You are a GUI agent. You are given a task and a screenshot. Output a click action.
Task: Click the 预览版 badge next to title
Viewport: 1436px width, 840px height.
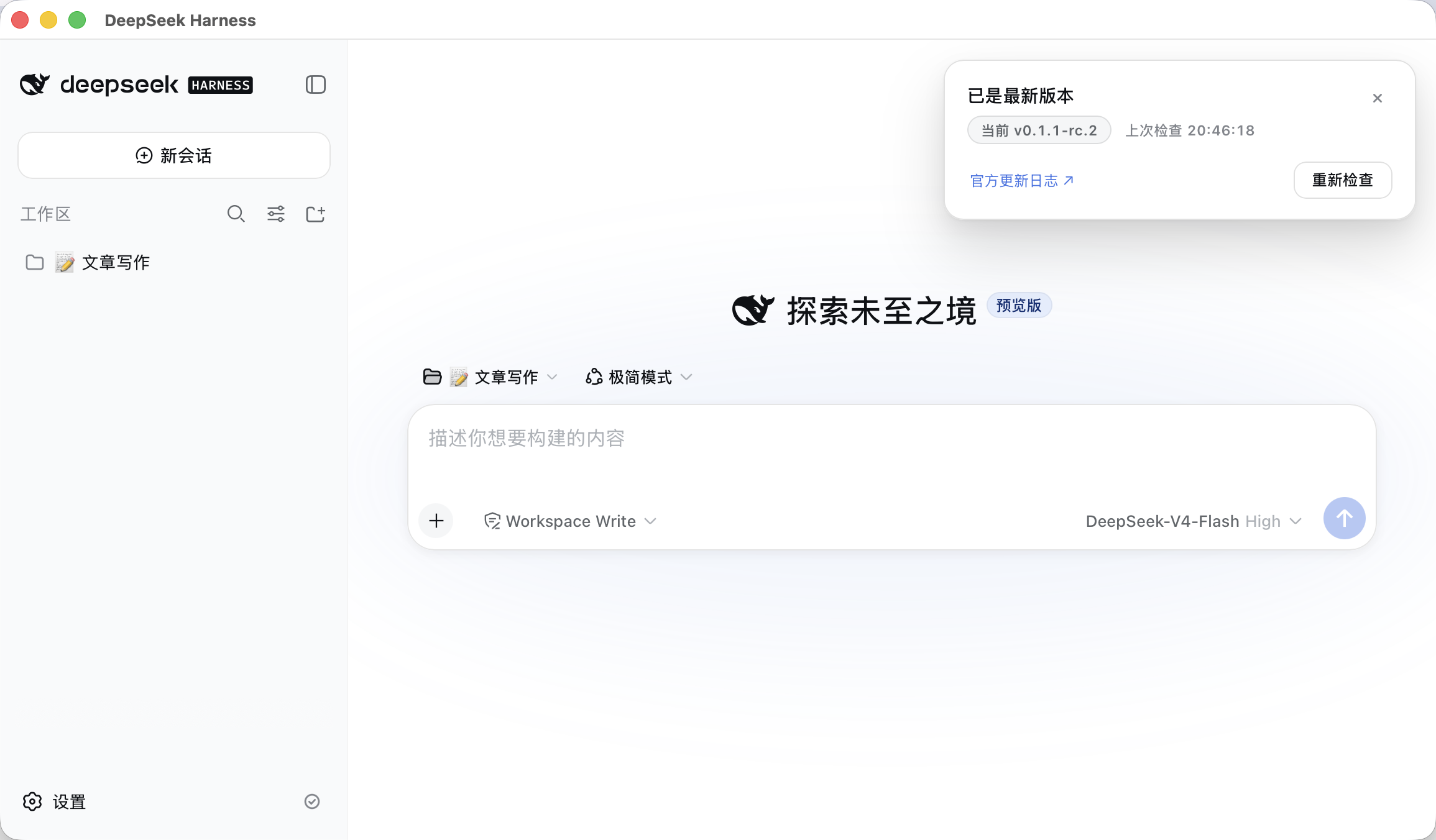coord(1019,305)
